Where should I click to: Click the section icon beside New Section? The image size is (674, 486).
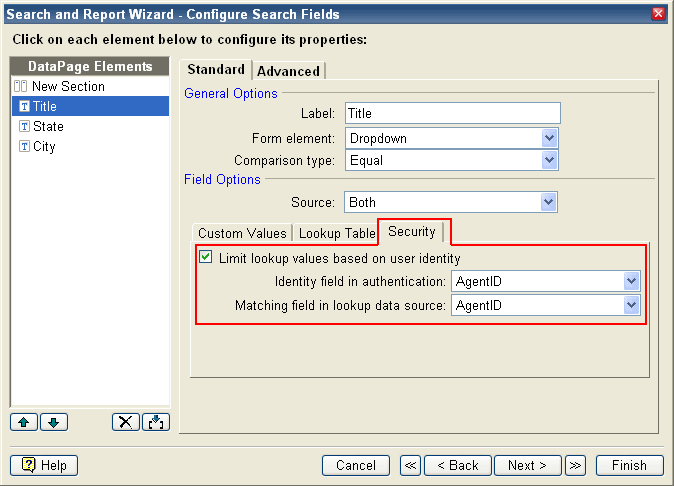coord(20,86)
